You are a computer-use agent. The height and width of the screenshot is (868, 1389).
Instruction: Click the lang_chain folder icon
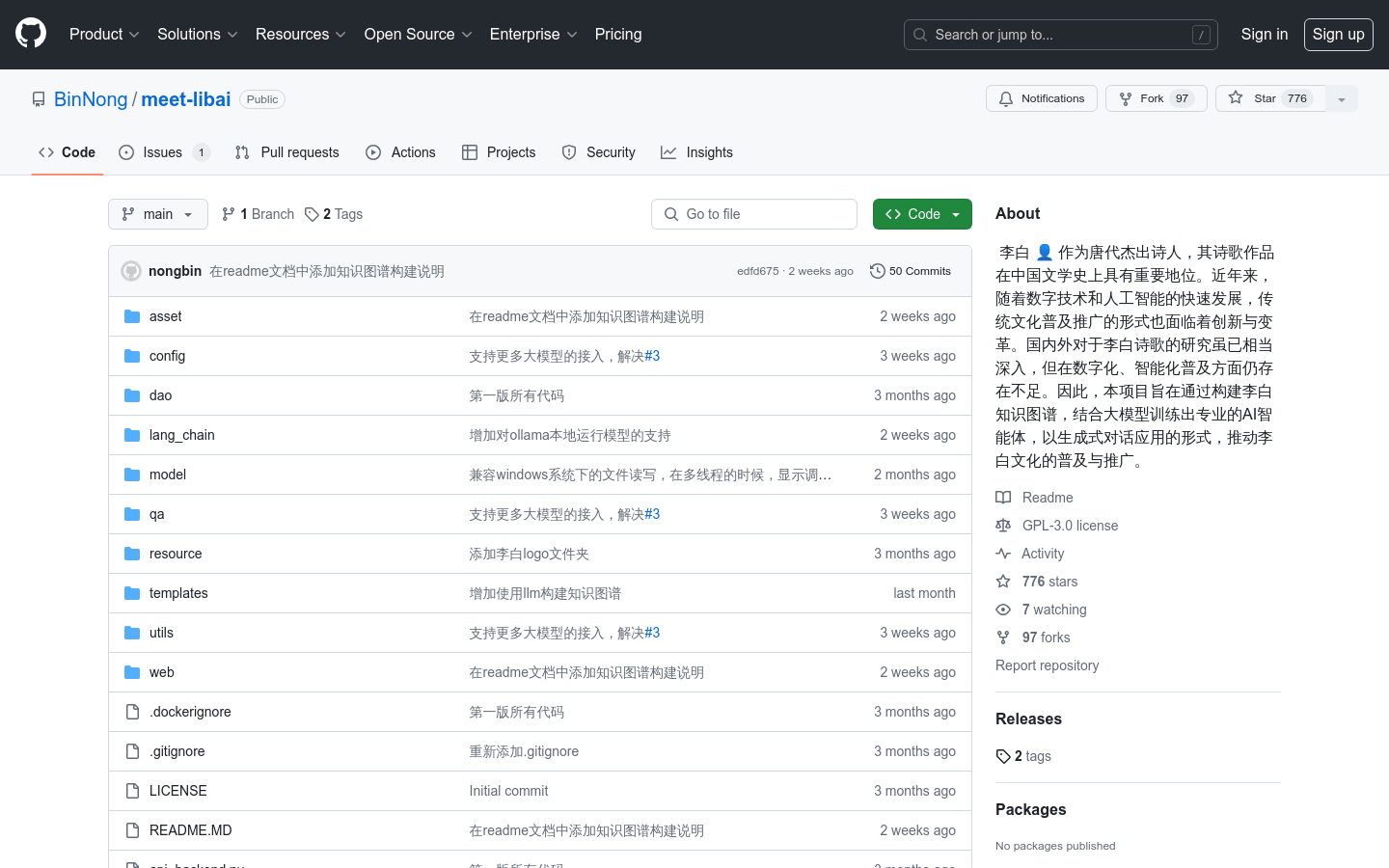[x=132, y=435]
